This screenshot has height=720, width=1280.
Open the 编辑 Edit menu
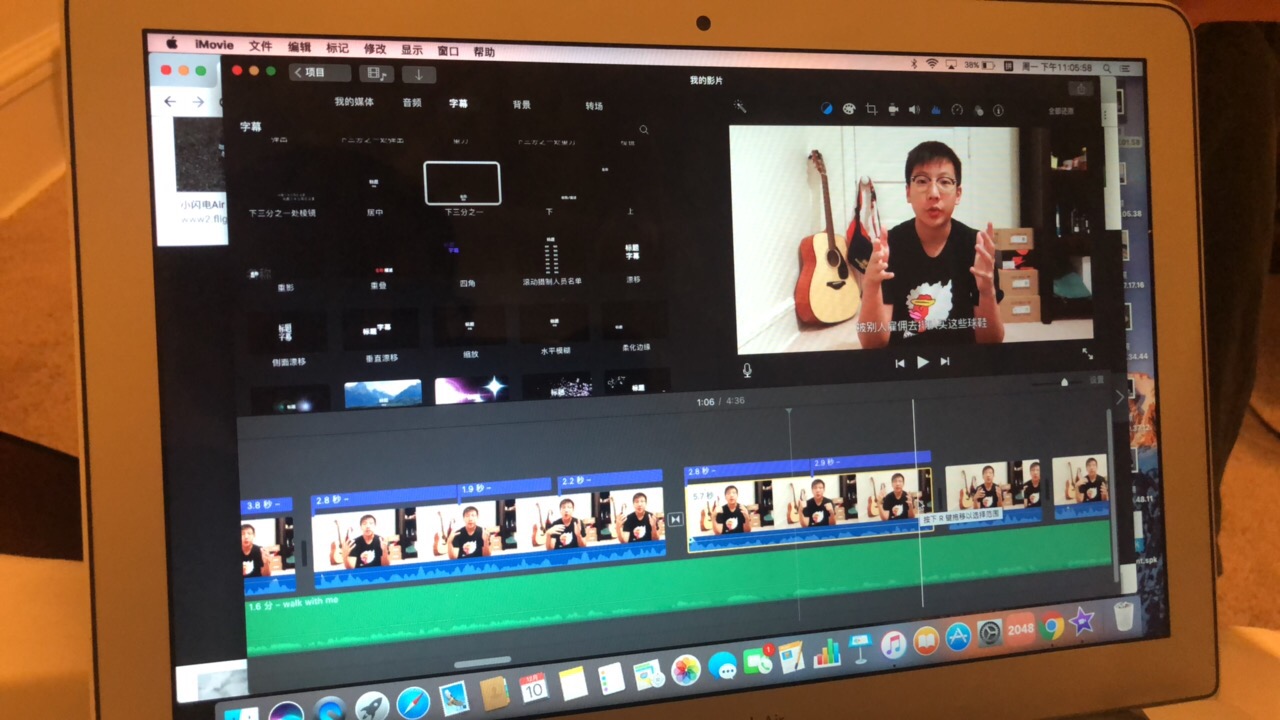click(x=299, y=47)
